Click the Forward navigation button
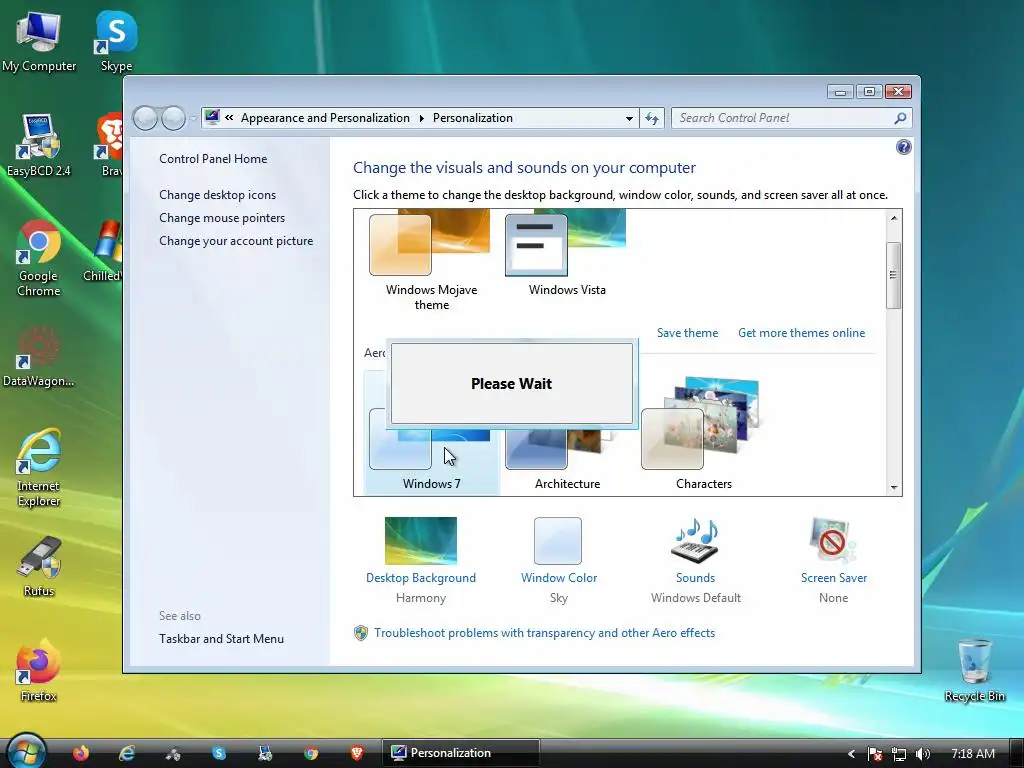Screen dimensions: 1024x768 (x=173, y=118)
